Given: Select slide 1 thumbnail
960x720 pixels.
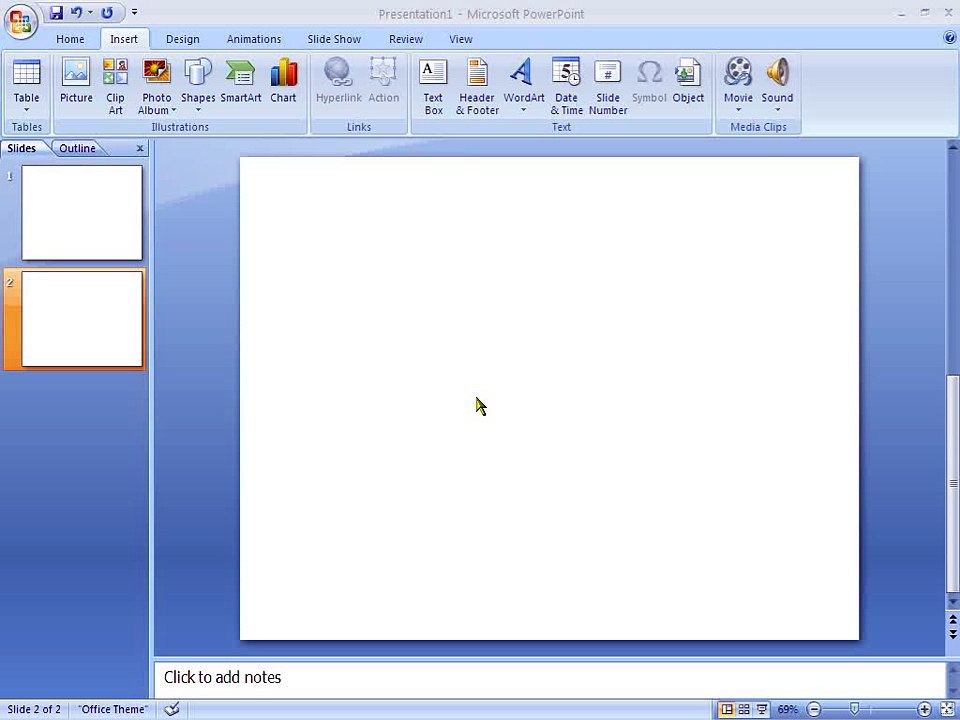Looking at the screenshot, I should (82, 212).
